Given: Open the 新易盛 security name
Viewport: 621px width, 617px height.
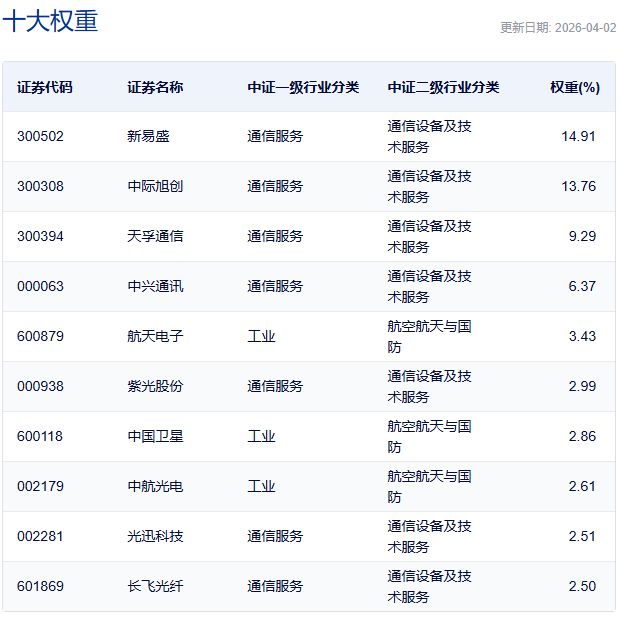Looking at the screenshot, I should [x=149, y=136].
